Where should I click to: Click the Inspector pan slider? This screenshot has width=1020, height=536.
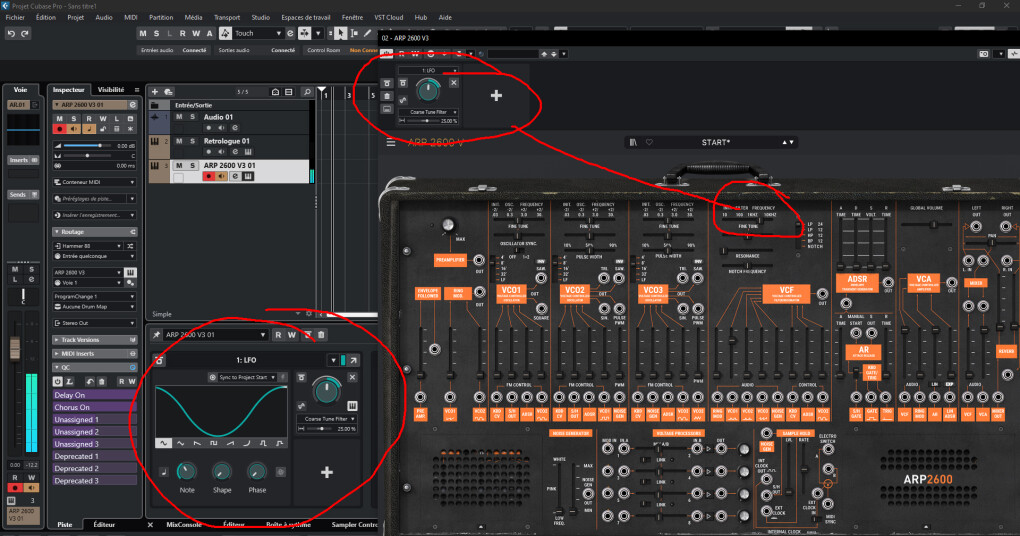coord(86,156)
